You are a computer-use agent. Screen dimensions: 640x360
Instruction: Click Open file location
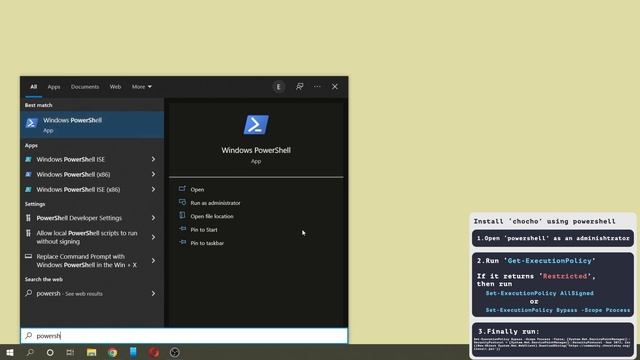(x=212, y=216)
